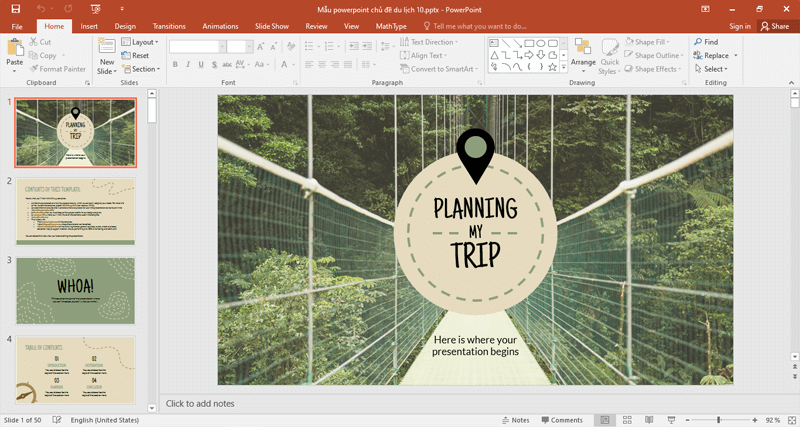Switch to the Transitions tab
Screen dimensions: 800x427
point(169,26)
